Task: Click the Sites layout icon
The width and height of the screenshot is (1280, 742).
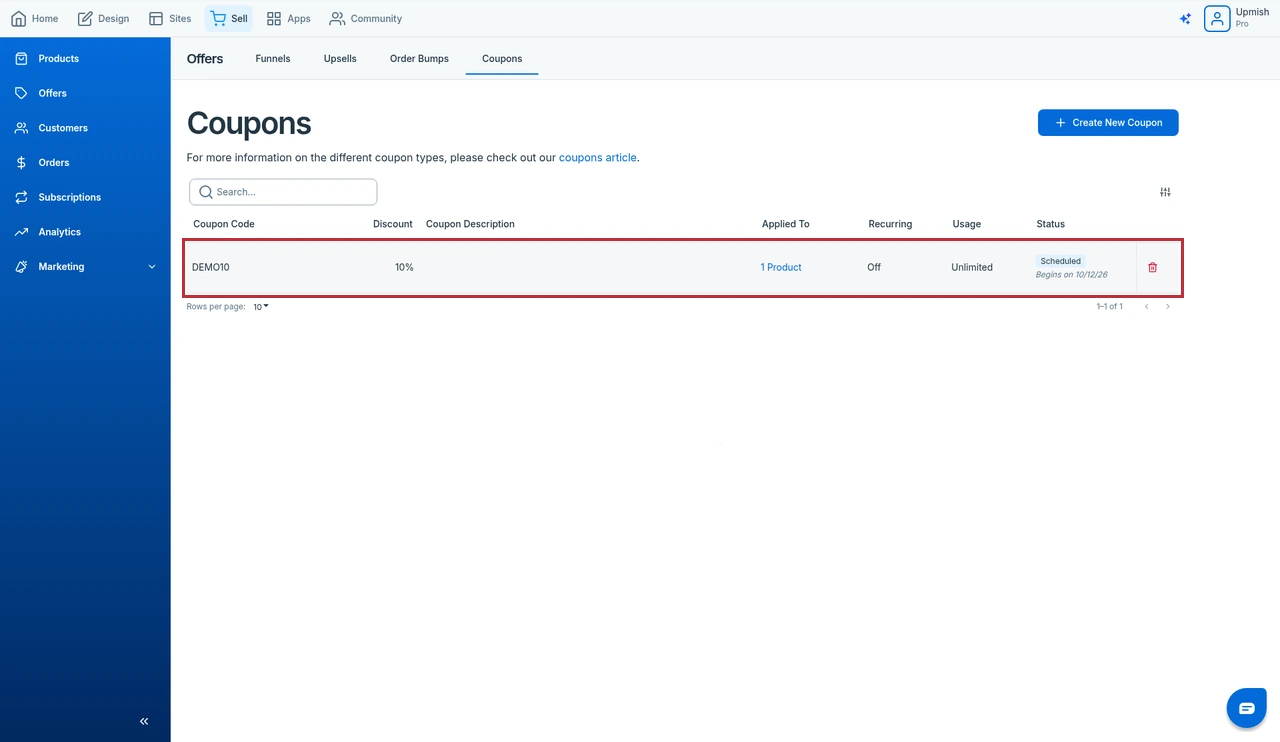Action: click(156, 19)
